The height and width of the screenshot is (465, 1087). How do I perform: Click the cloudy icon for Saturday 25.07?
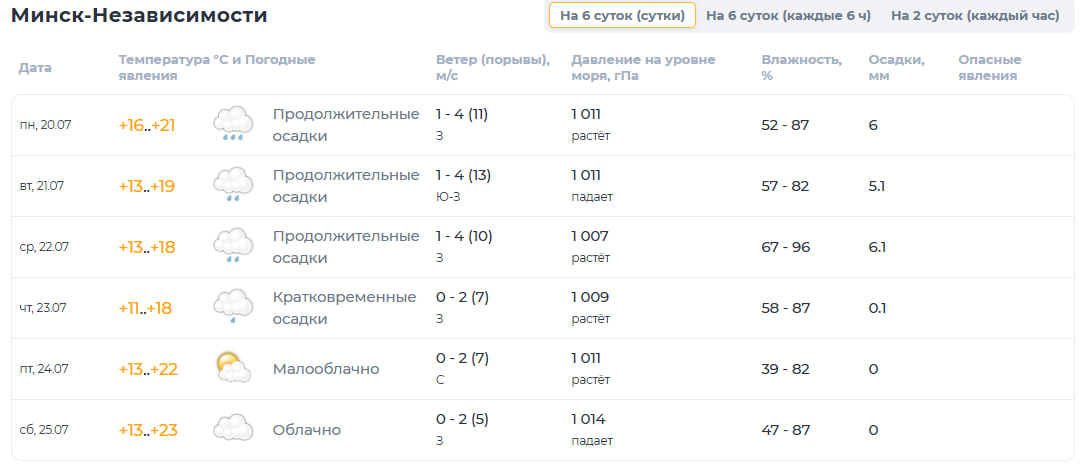click(x=233, y=428)
